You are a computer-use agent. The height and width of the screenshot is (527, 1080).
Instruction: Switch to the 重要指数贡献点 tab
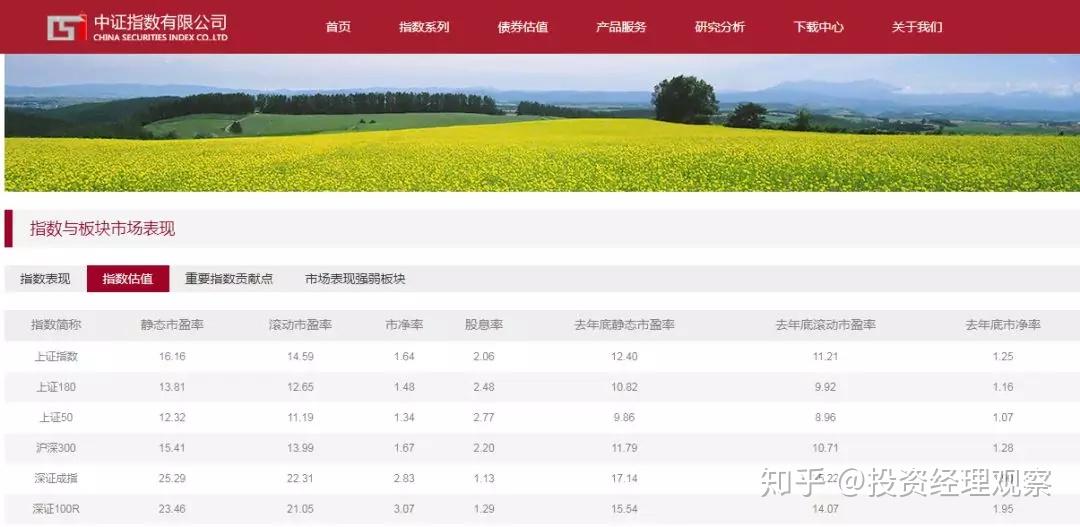[229, 279]
